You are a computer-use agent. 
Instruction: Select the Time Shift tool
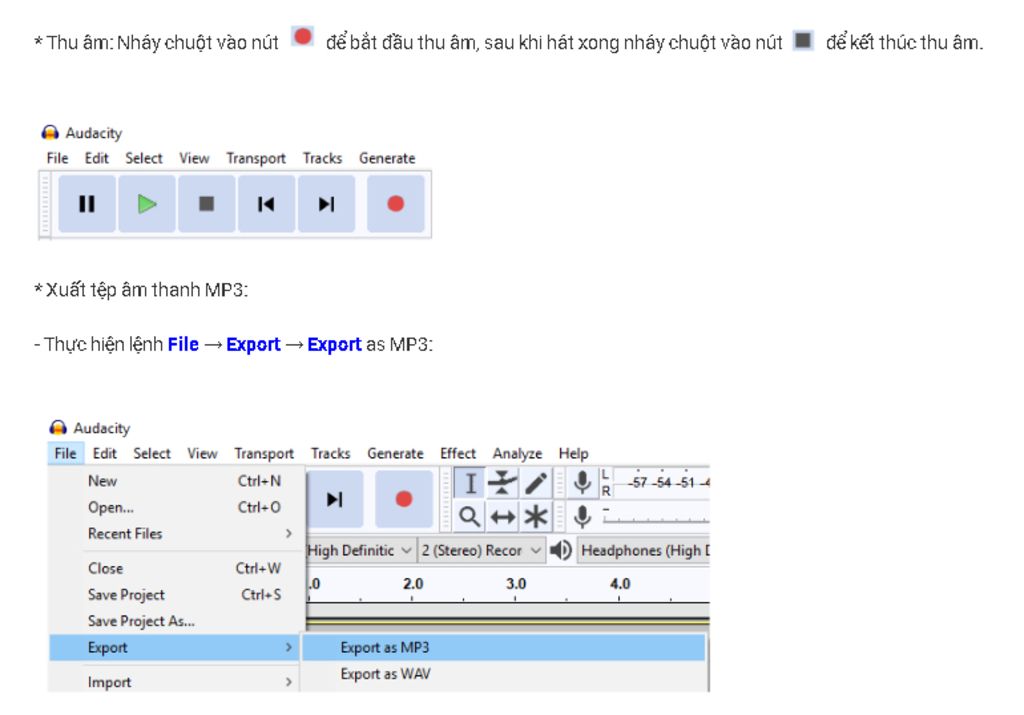(502, 516)
